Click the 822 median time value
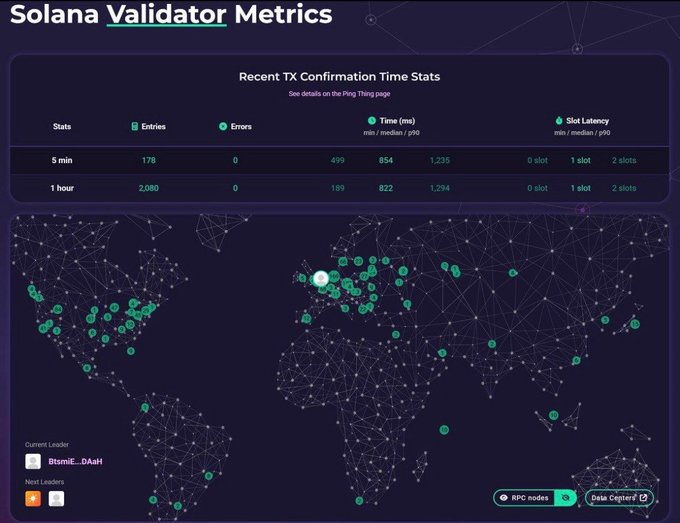 [x=386, y=188]
